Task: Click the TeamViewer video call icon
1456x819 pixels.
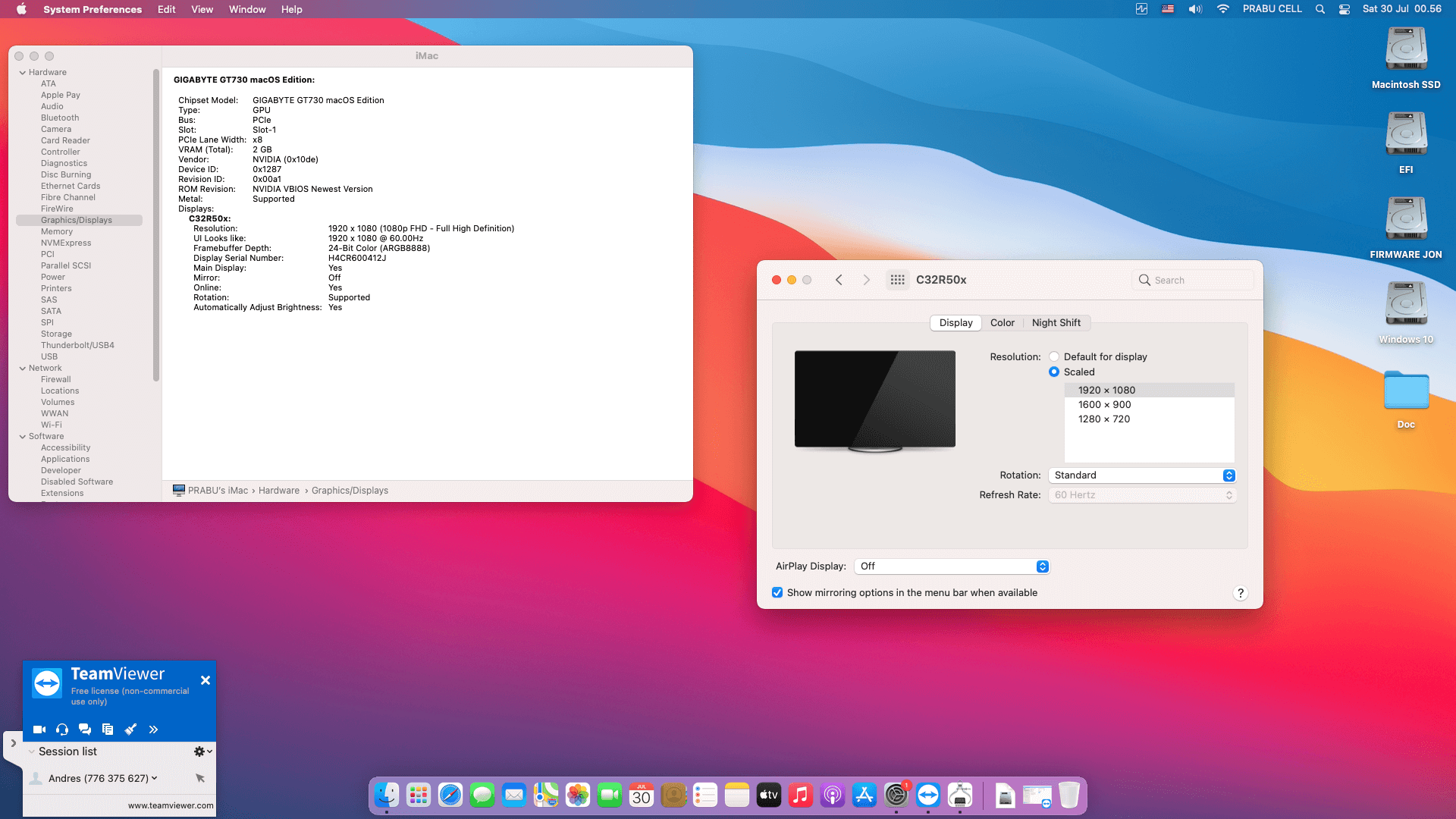Action: (39, 730)
